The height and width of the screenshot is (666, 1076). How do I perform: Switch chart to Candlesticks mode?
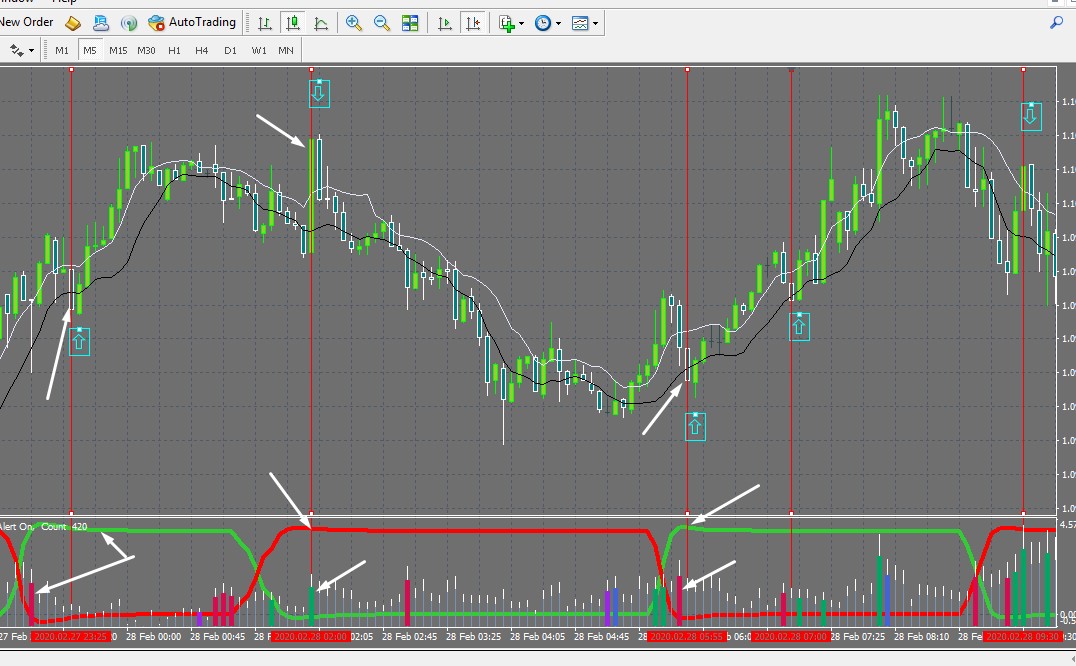coord(293,23)
